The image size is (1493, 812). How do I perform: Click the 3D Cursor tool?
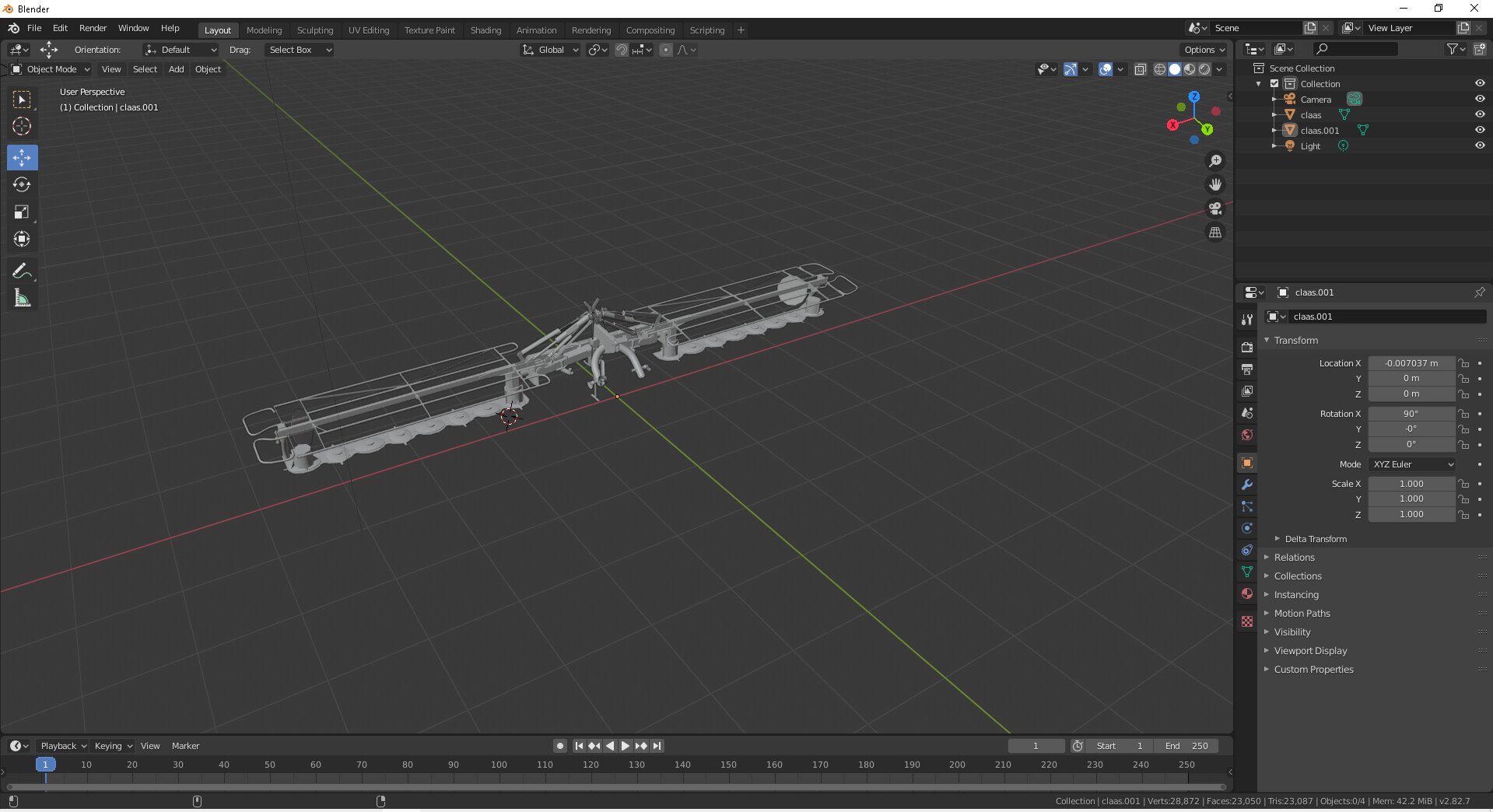coord(22,127)
